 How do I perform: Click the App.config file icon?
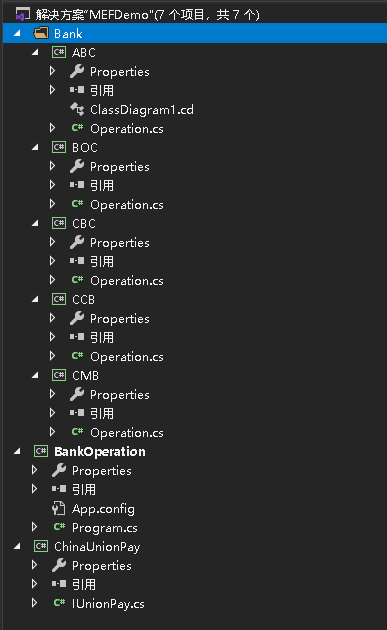pyautogui.click(x=59, y=509)
